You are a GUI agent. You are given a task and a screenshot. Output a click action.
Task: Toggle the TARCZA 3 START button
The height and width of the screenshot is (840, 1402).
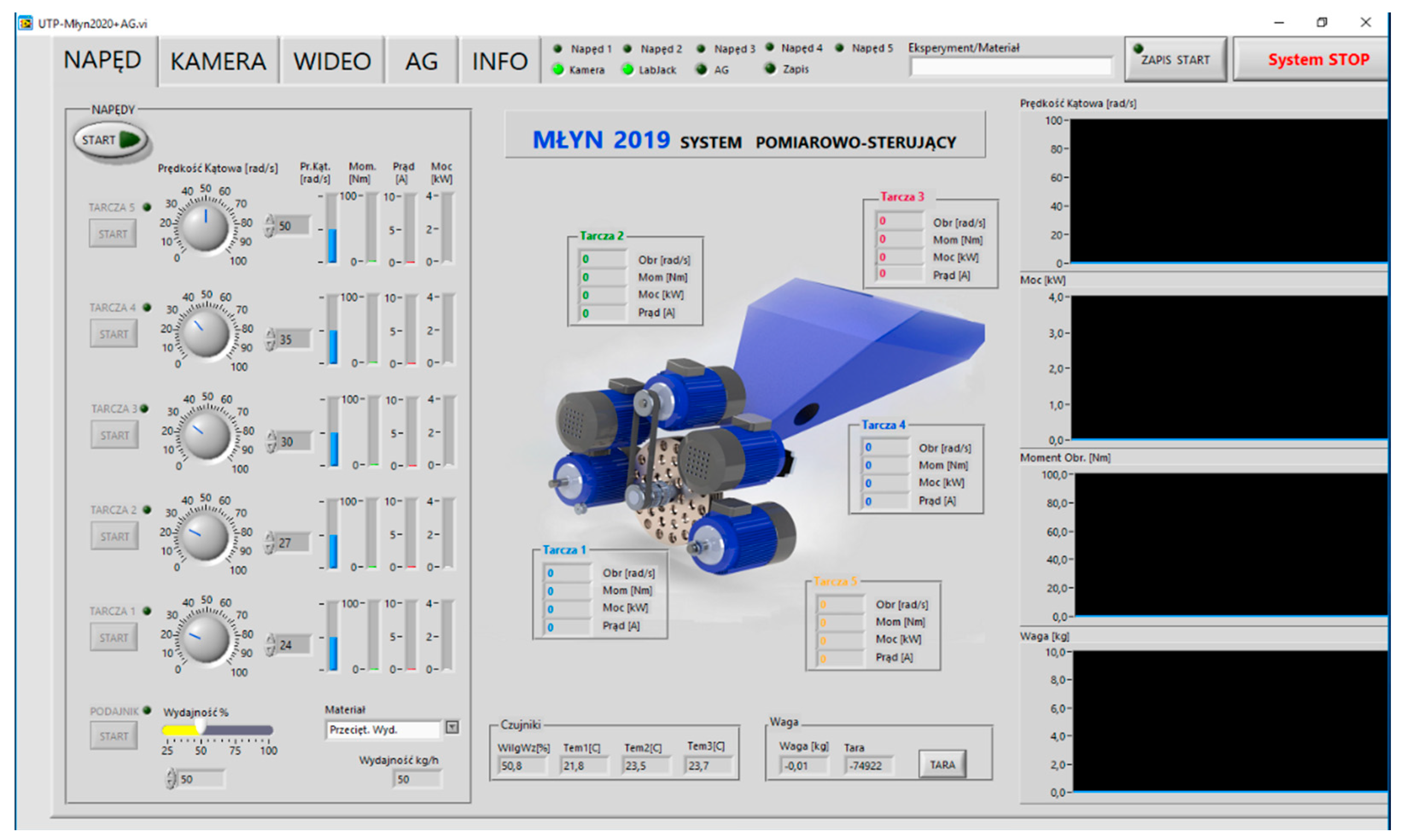coord(114,435)
